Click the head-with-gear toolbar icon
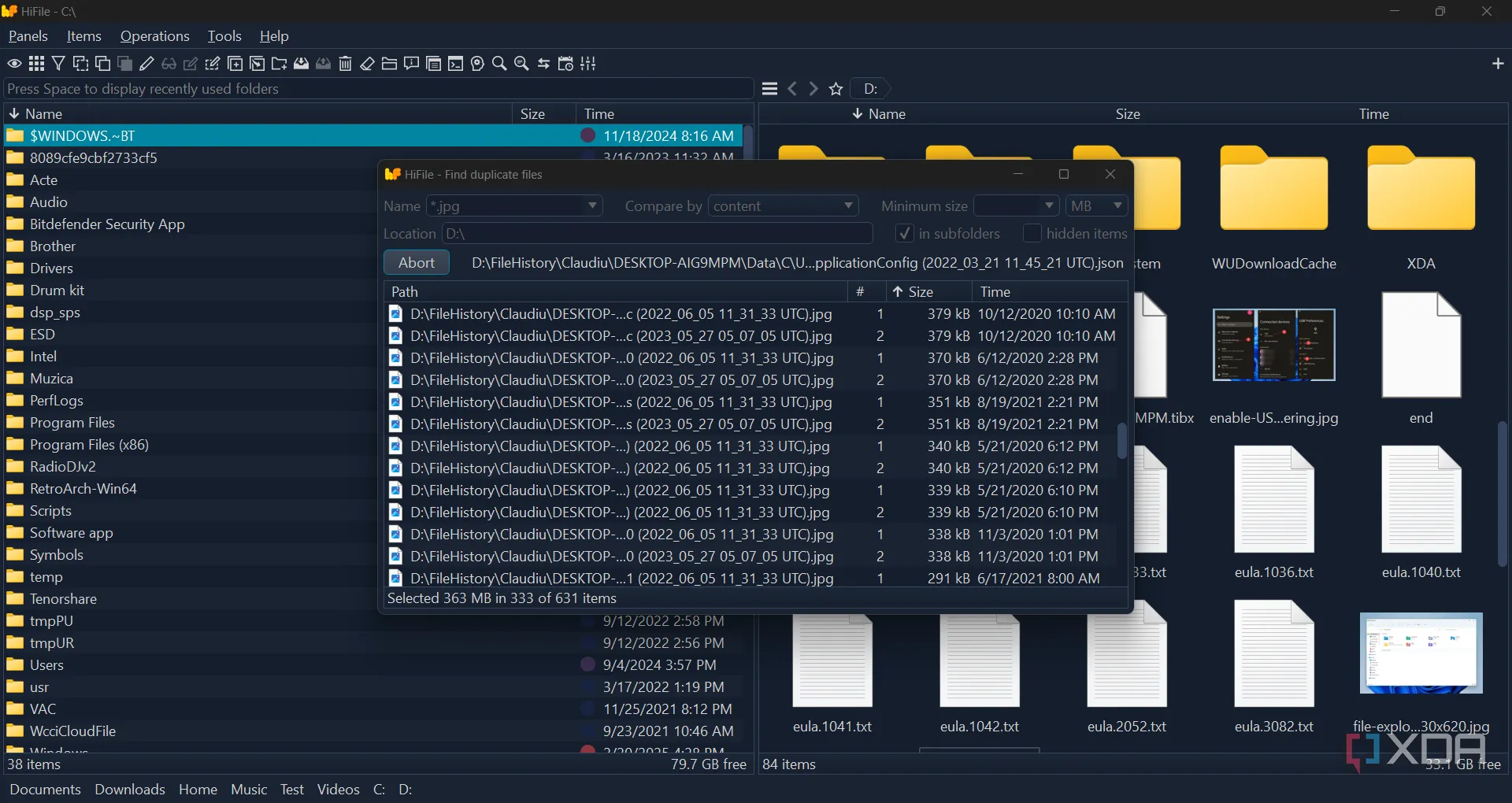Viewport: 1512px width, 803px height. [477, 64]
